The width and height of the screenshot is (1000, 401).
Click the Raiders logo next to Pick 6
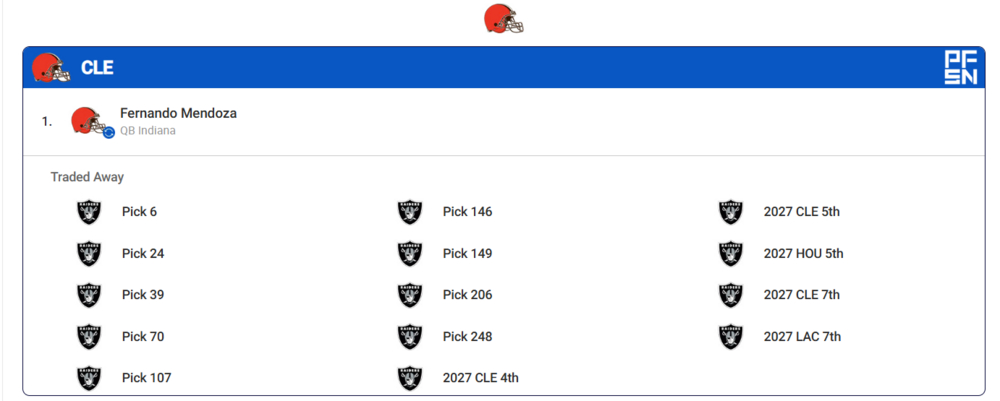coord(89,212)
